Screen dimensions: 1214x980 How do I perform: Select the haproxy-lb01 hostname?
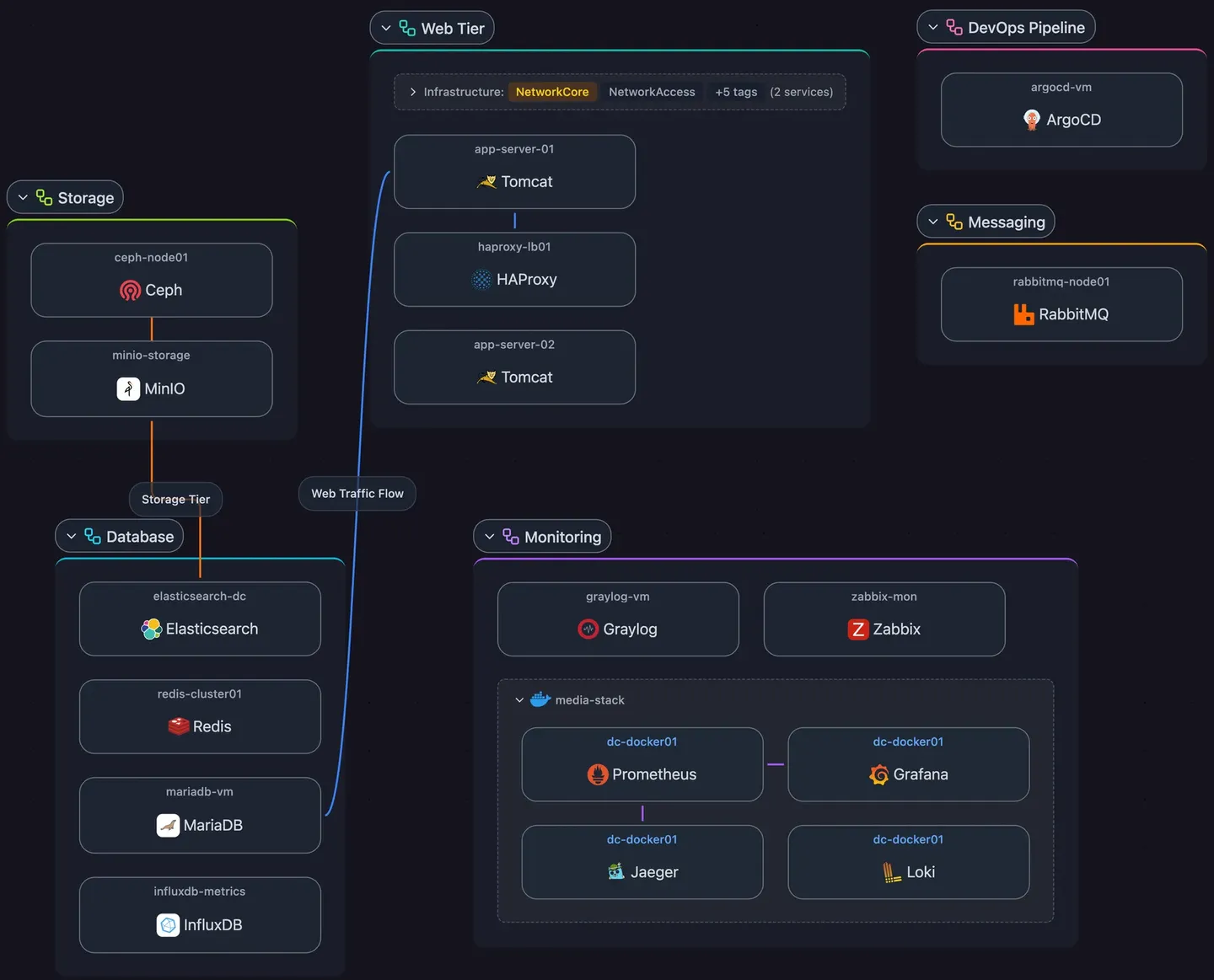(x=514, y=247)
